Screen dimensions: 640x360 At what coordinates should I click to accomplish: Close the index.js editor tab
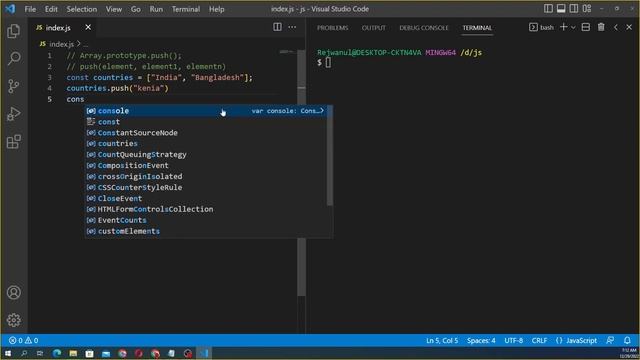click(x=88, y=27)
